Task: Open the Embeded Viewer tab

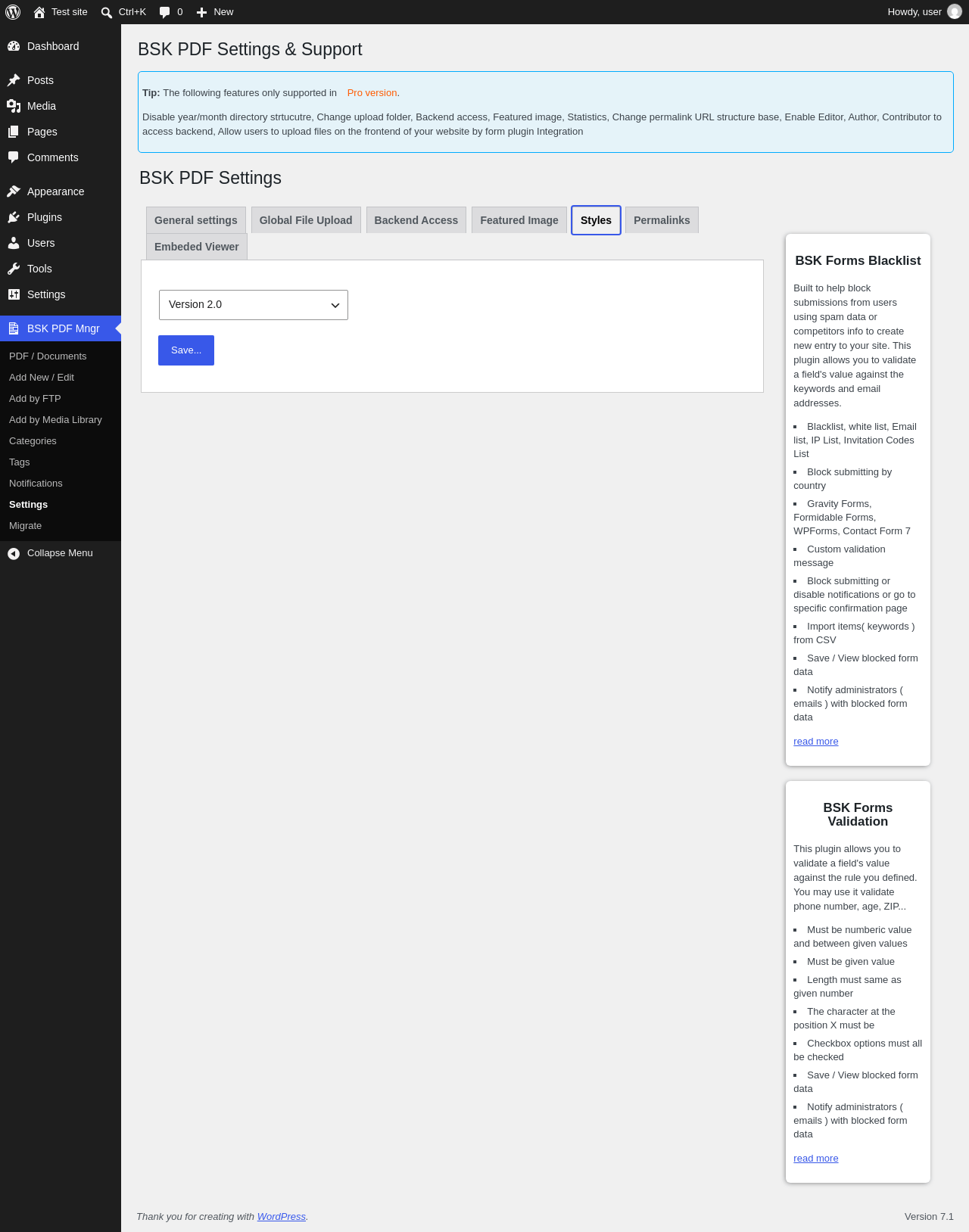Action: (197, 247)
